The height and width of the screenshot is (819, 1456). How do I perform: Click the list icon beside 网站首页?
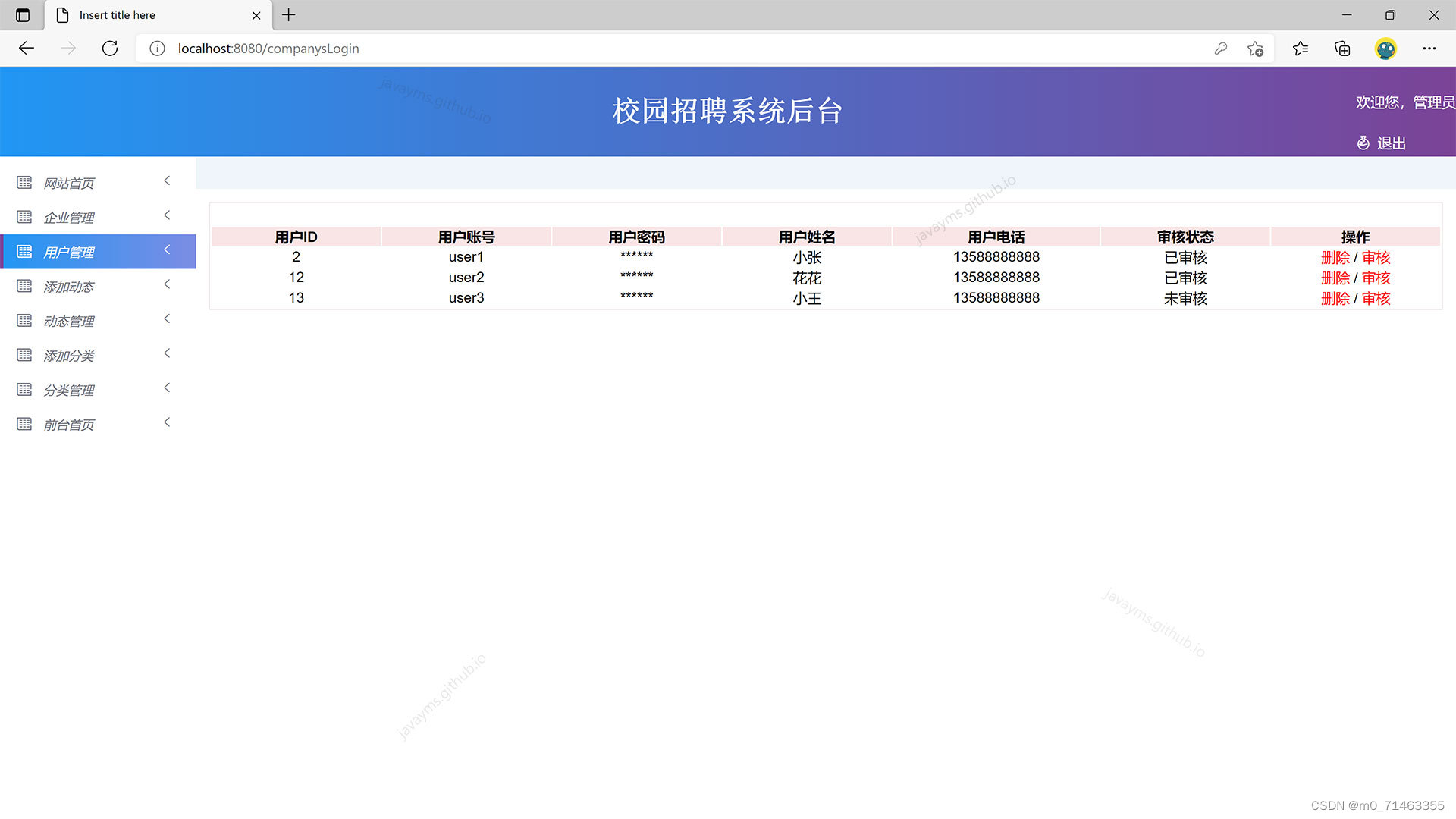(x=24, y=183)
